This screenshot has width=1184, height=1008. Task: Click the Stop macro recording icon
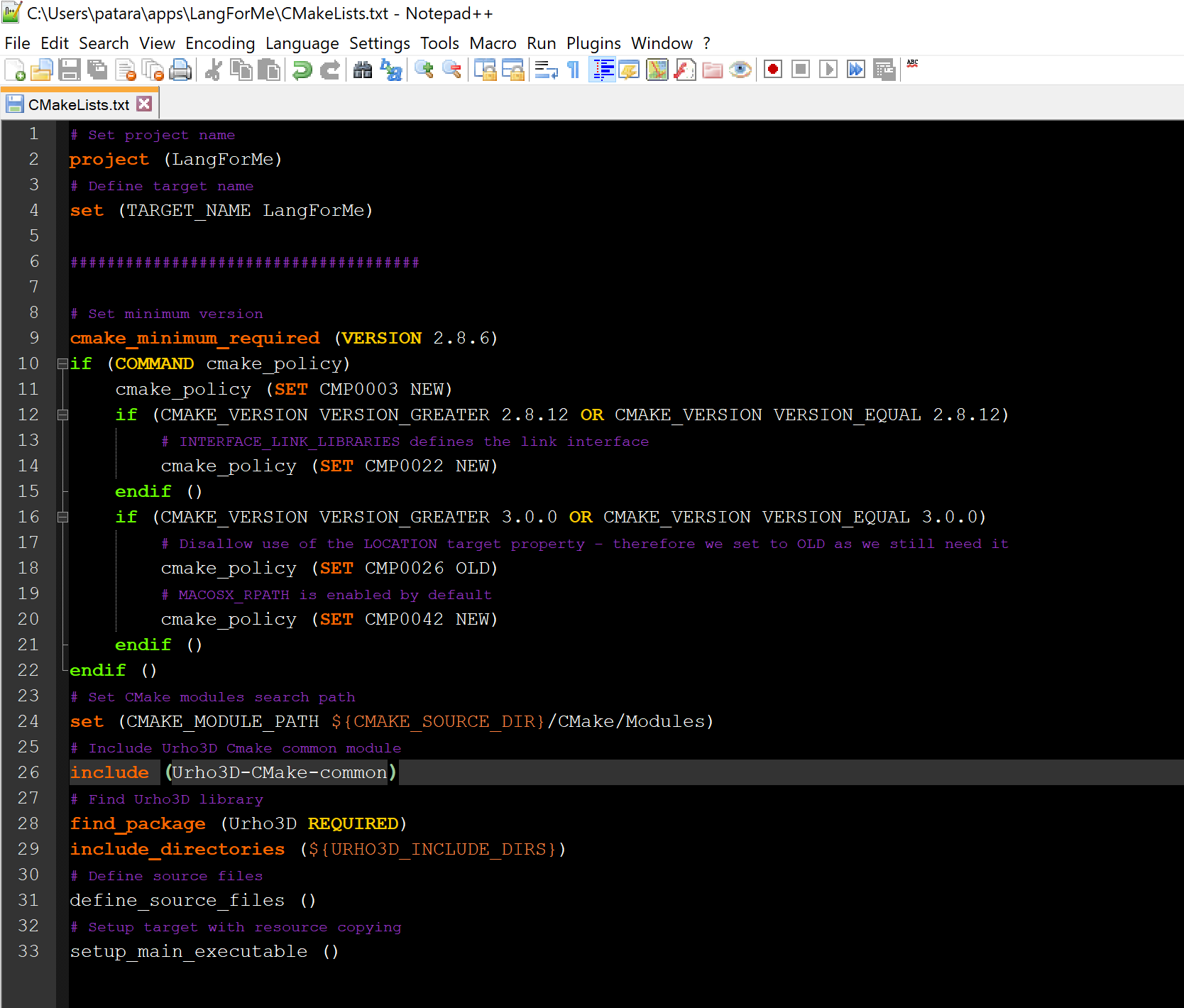point(801,70)
